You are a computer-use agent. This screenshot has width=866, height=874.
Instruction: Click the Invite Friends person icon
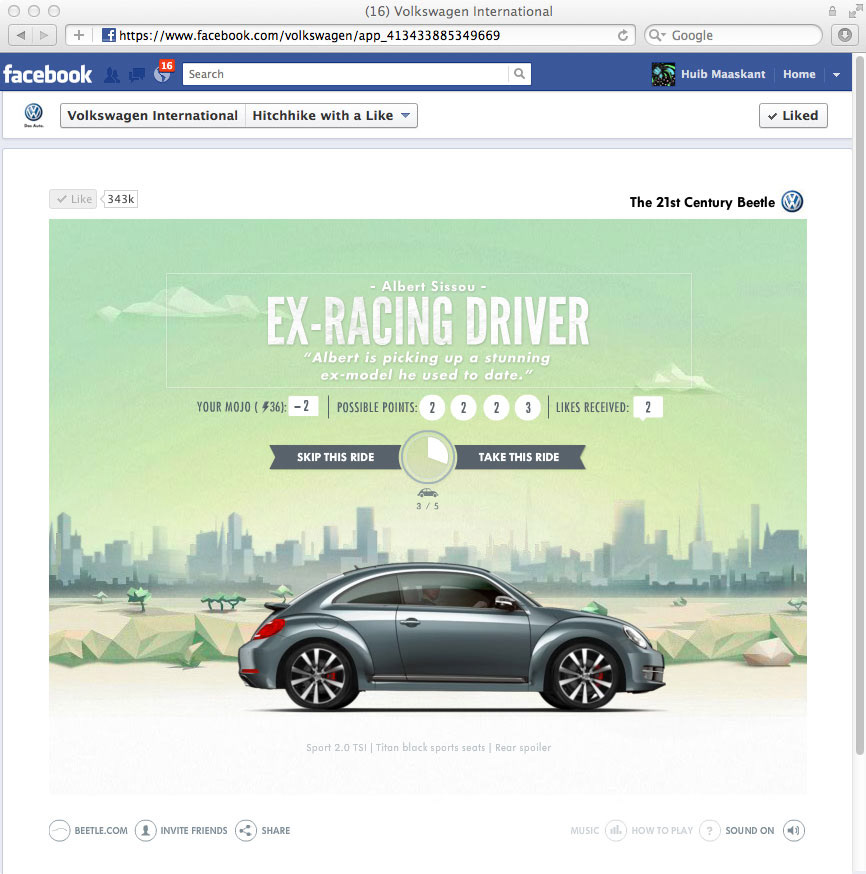pos(145,831)
